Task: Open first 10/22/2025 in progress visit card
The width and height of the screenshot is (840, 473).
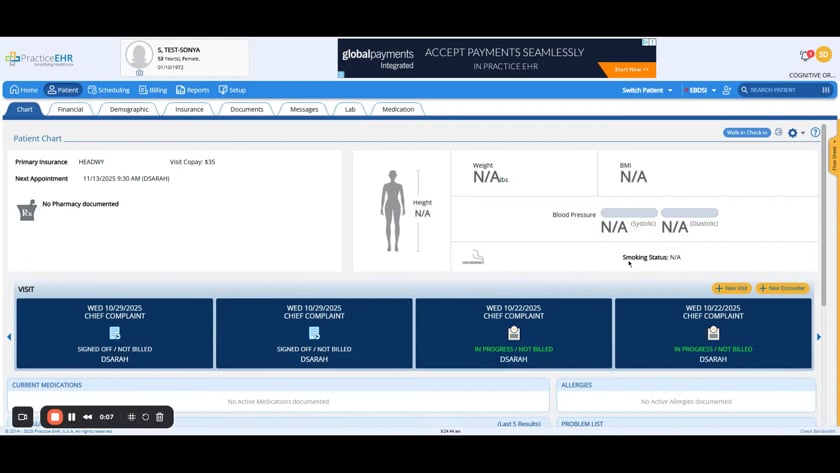Action: click(514, 333)
